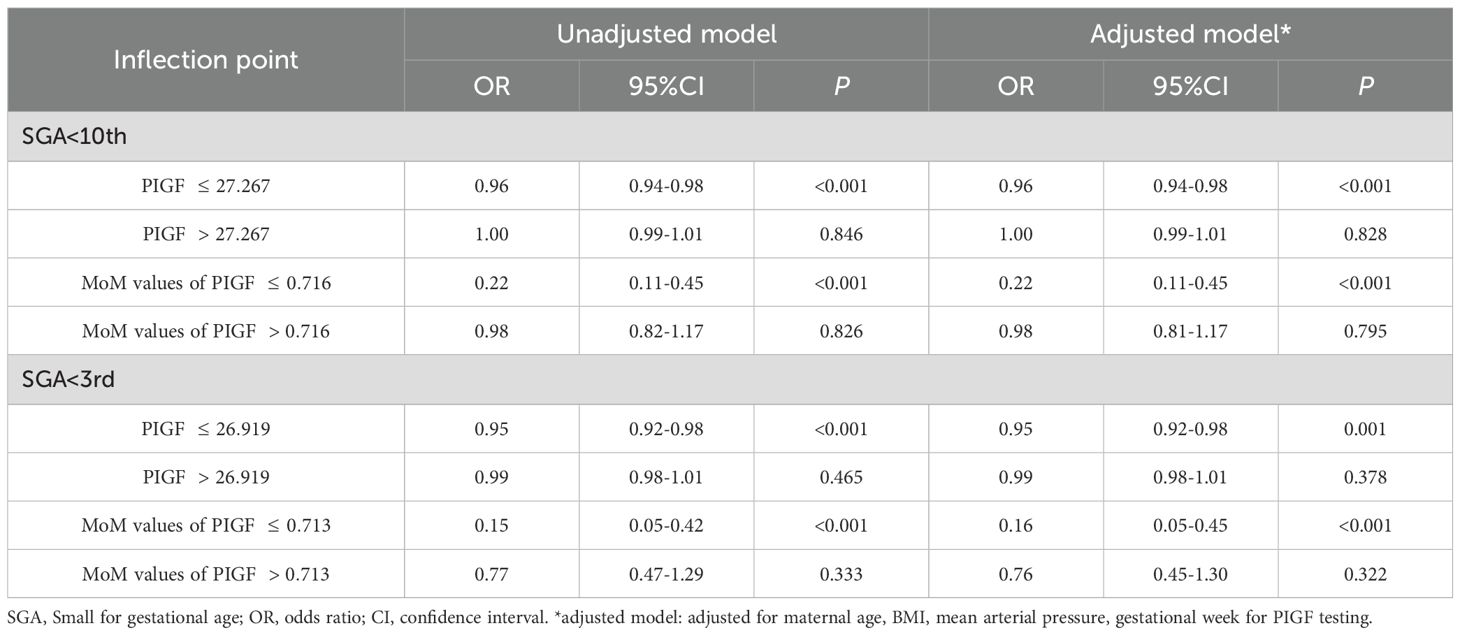1460x635 pixels.
Task: Select the 0.81-1.17 confidence interval cell
Action: pos(1190,331)
